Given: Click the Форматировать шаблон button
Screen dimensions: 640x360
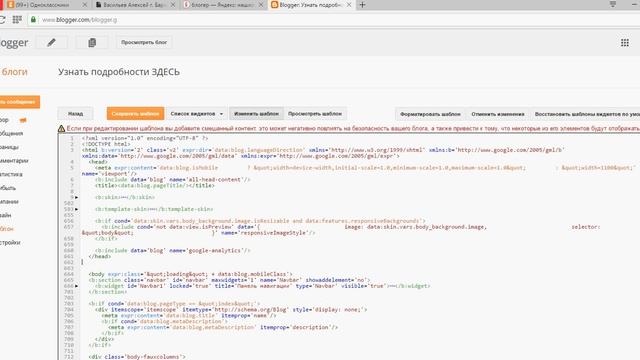Looking at the screenshot, I should [430, 114].
